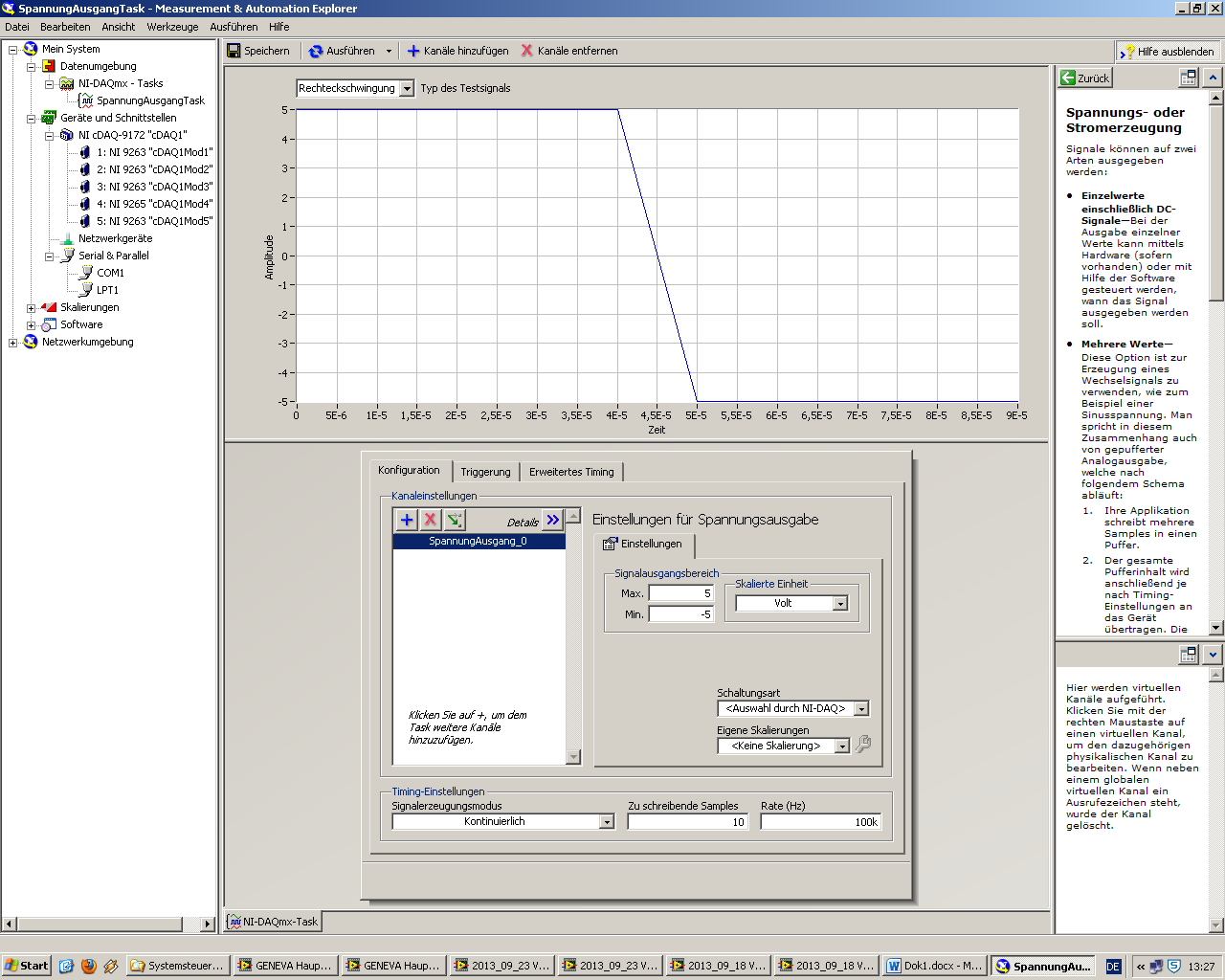
Task: Add channel with blue plus button
Action: tap(407, 520)
